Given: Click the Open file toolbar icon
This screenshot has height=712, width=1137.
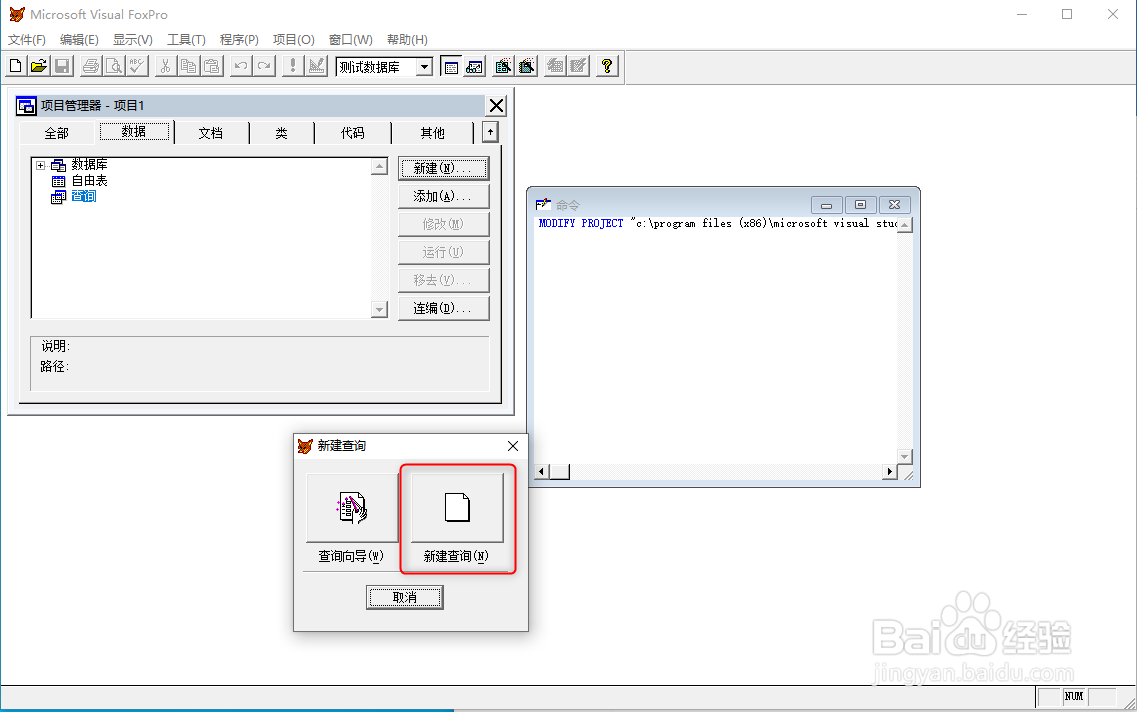Looking at the screenshot, I should tap(38, 67).
